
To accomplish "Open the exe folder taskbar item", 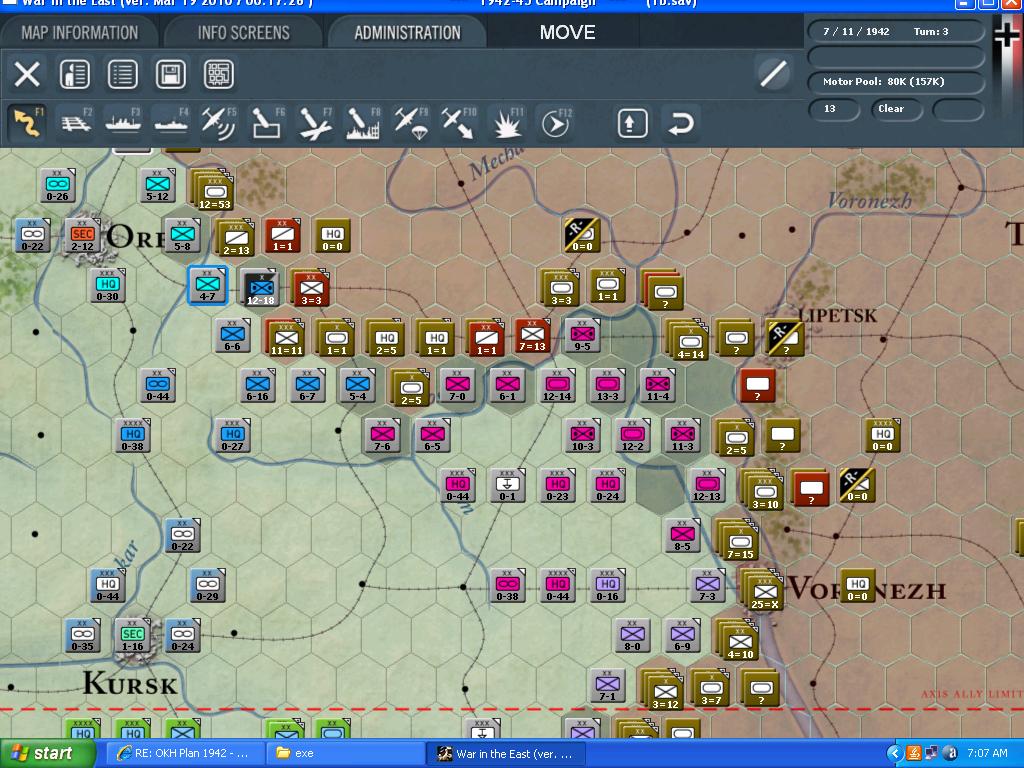I will (x=345, y=754).
